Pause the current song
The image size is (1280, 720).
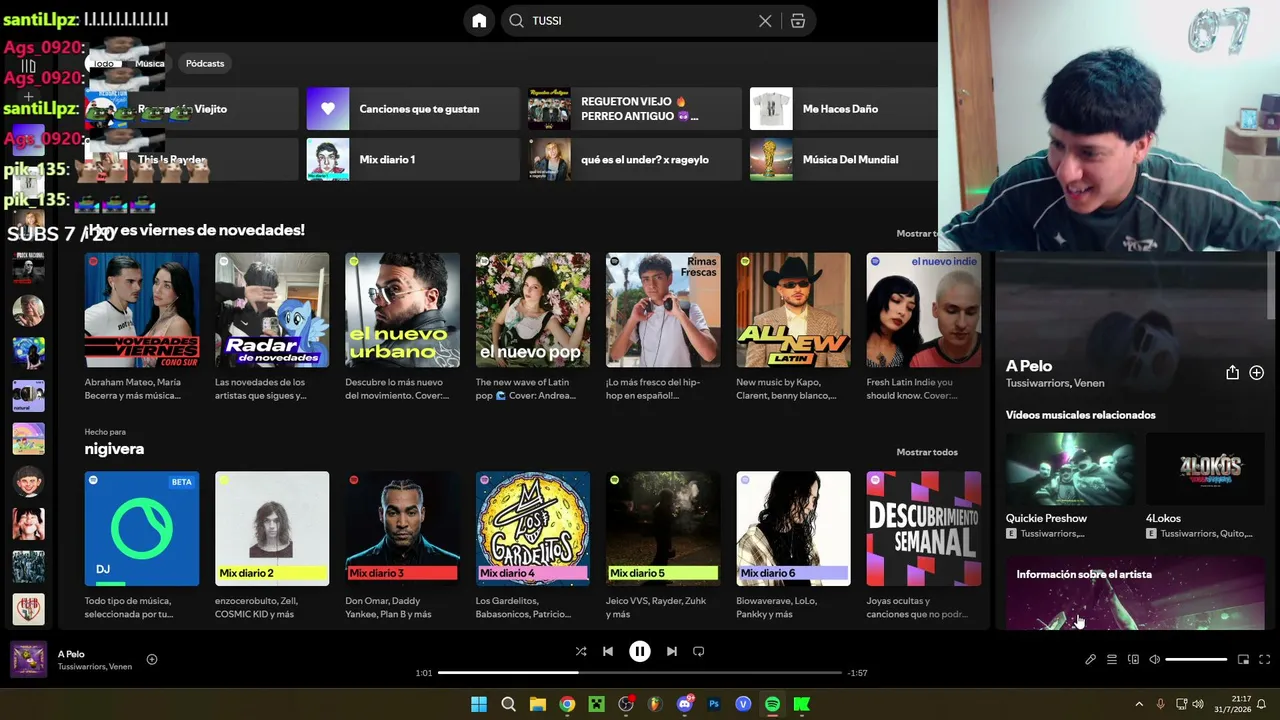click(640, 651)
